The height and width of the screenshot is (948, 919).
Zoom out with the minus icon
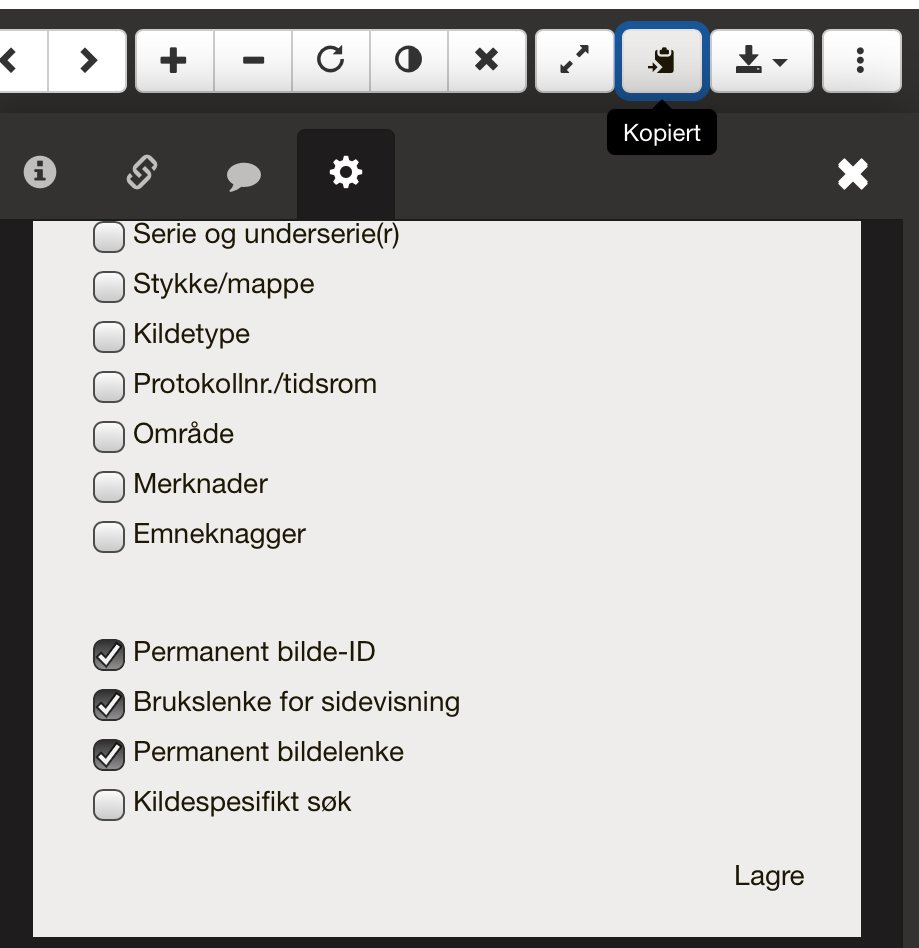(253, 61)
